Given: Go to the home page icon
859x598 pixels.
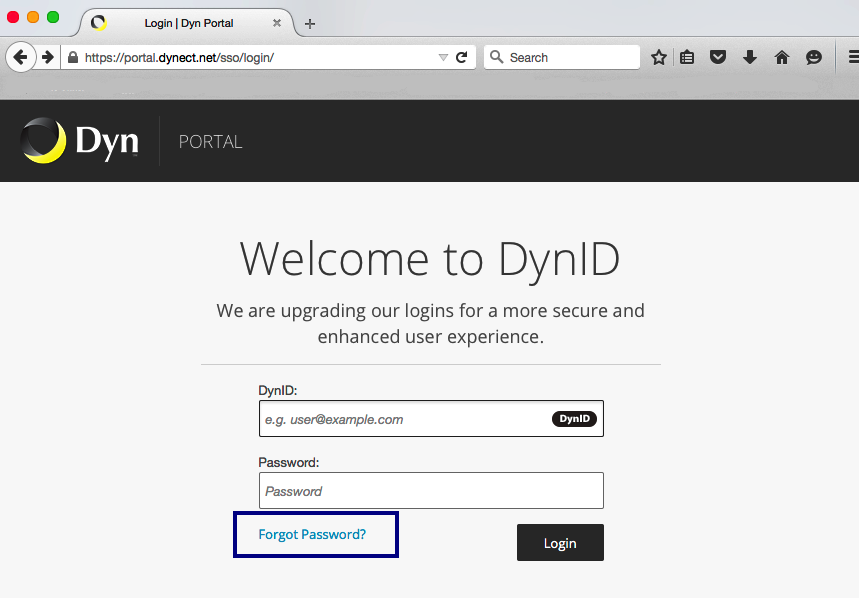Looking at the screenshot, I should (782, 57).
